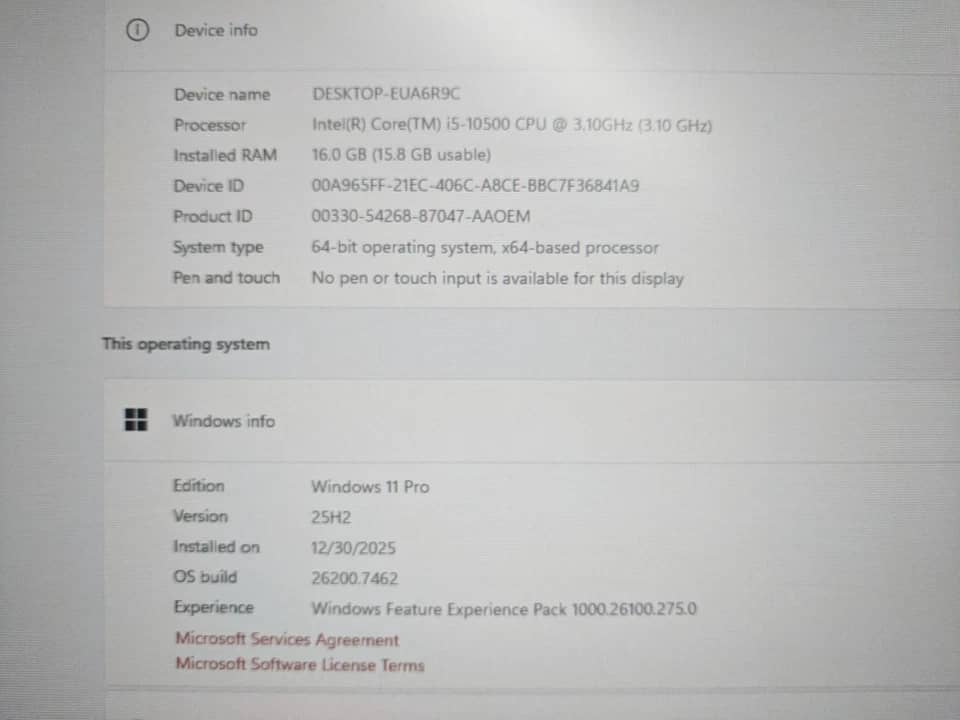Select the processor value Intel Core i5-10500

512,125
